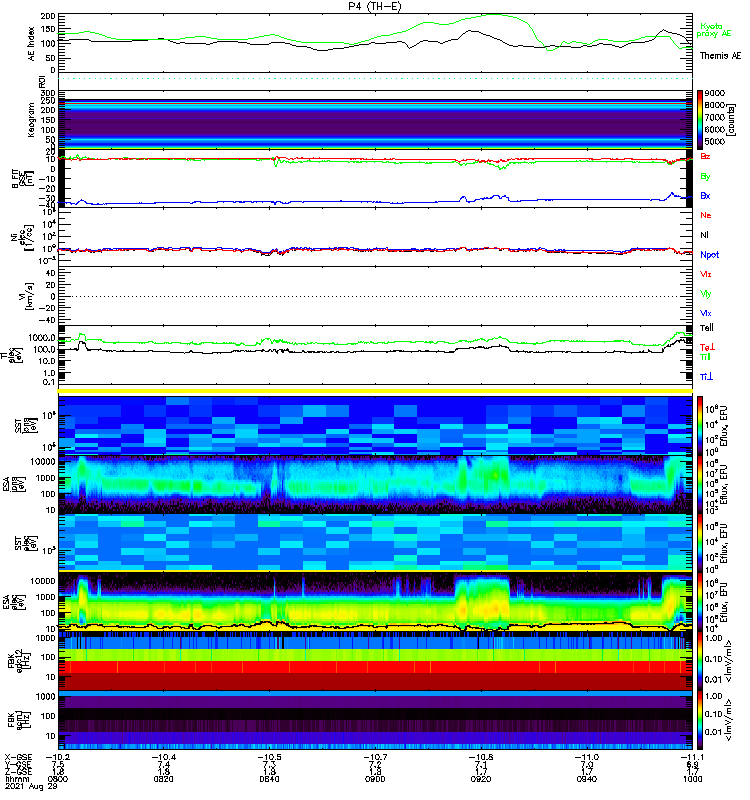Image resolution: width=750 pixels, height=800 pixels.
Task: Click the red Ne legend entry
Action: click(x=706, y=215)
